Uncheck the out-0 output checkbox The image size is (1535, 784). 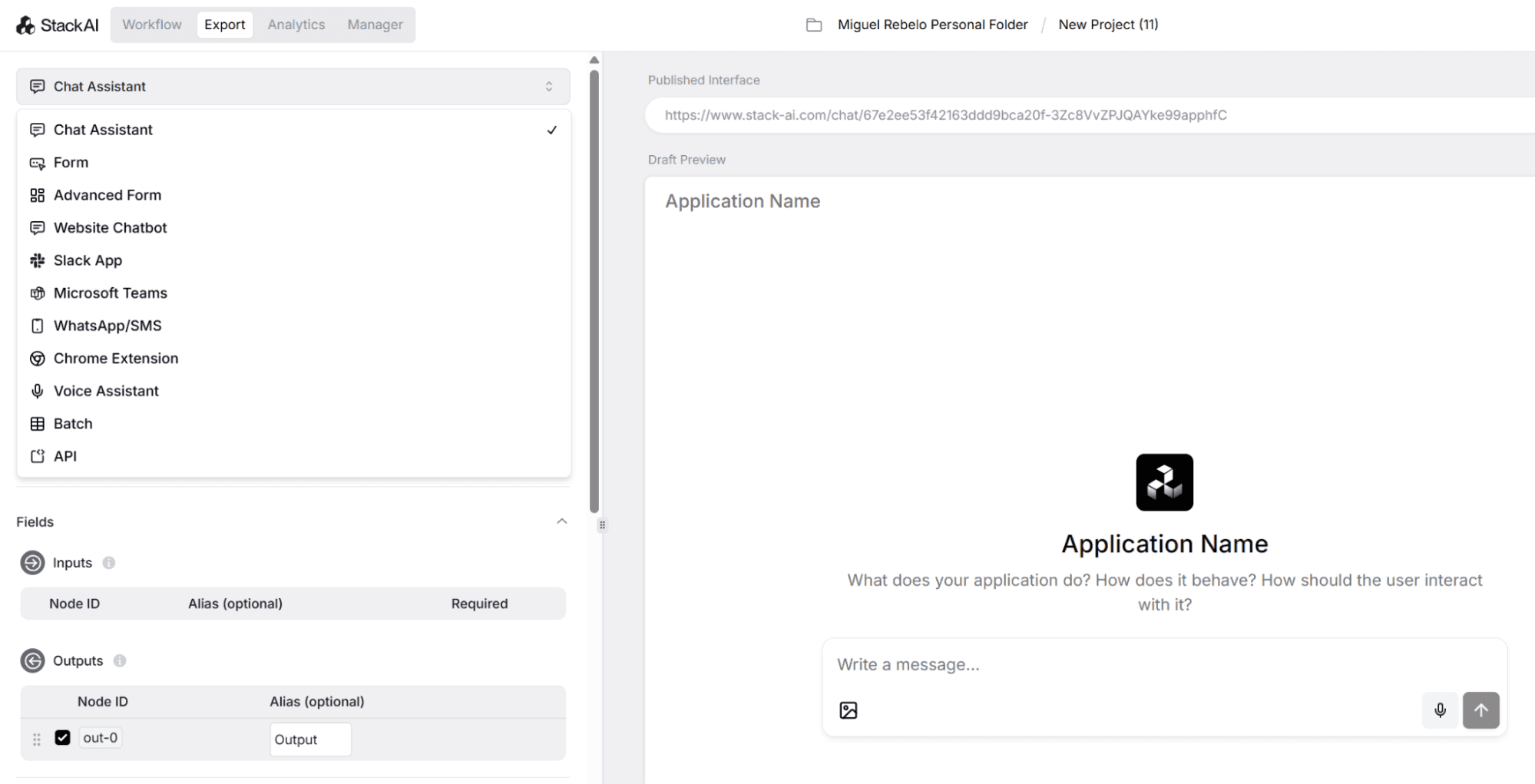coord(63,738)
